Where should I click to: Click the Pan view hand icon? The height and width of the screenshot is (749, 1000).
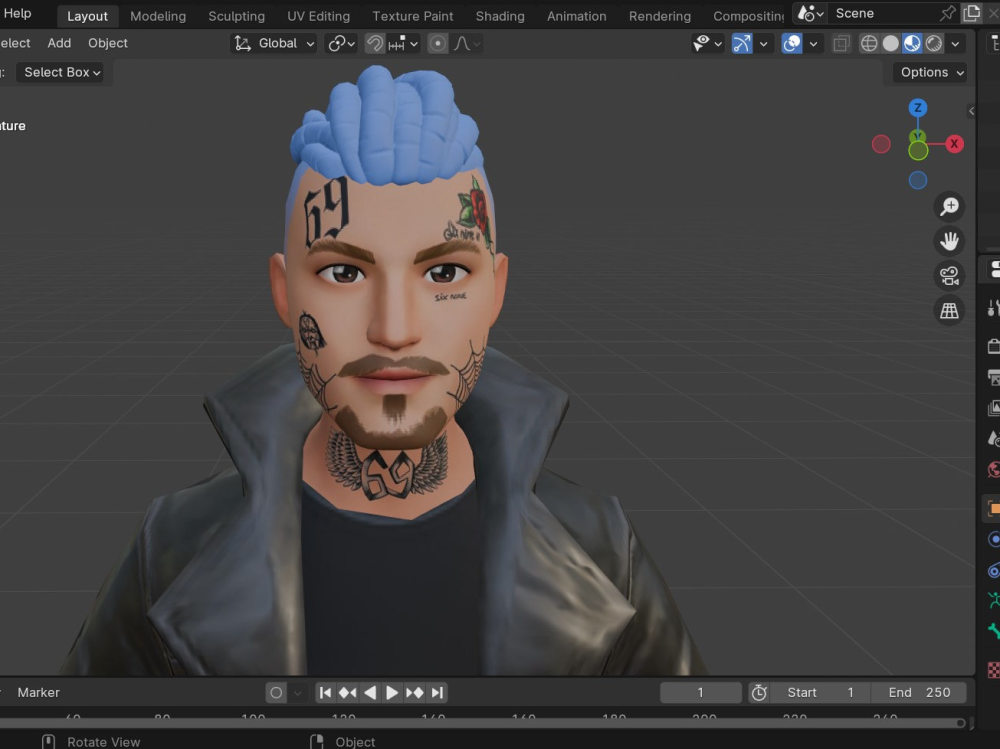(948, 241)
